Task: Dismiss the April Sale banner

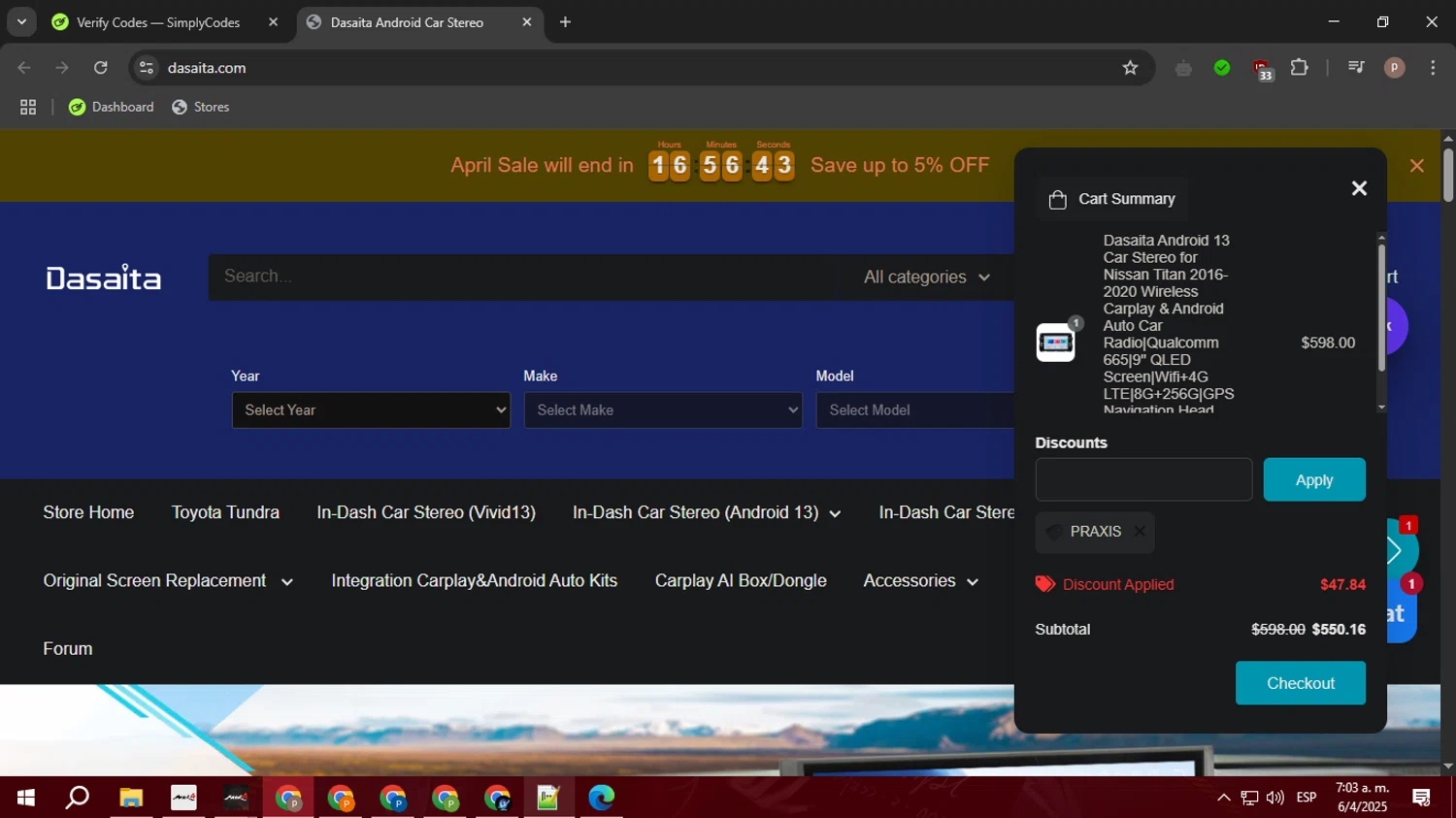Action: pyautogui.click(x=1417, y=166)
